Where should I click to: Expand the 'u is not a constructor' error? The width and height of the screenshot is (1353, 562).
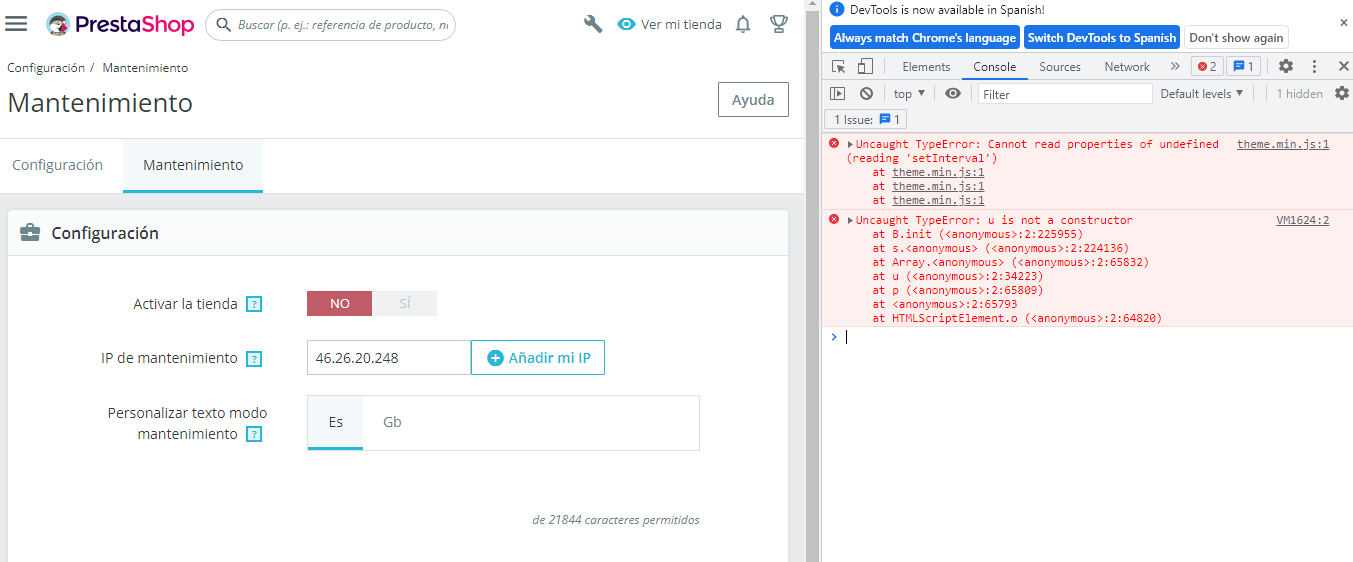pos(850,220)
